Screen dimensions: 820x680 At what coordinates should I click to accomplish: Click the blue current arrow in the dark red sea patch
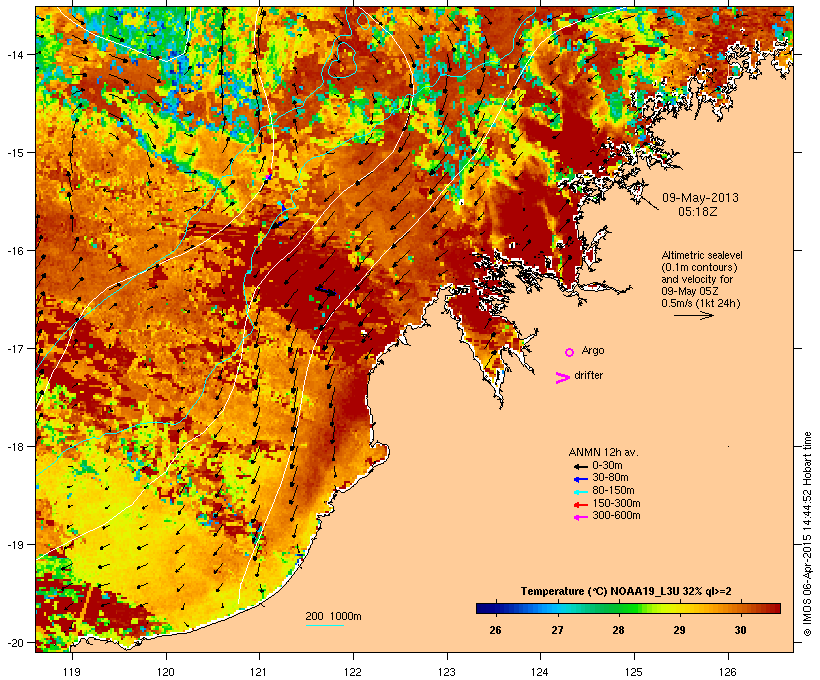pyautogui.click(x=326, y=291)
